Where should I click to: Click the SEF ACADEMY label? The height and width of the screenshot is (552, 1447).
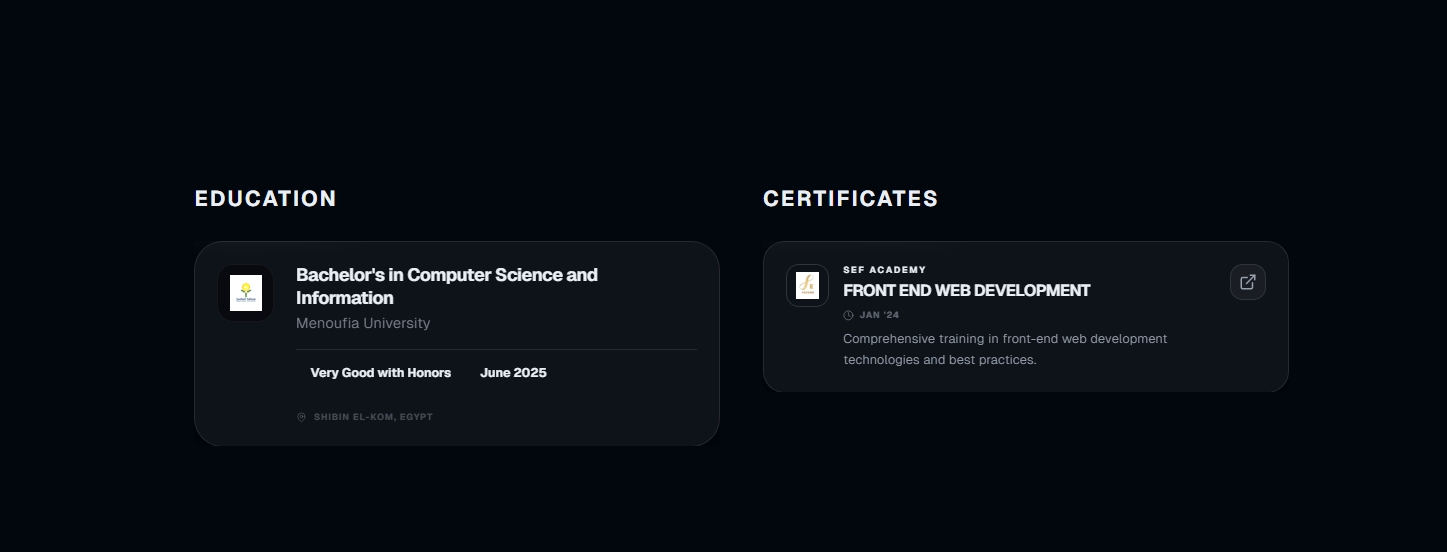[884, 270]
